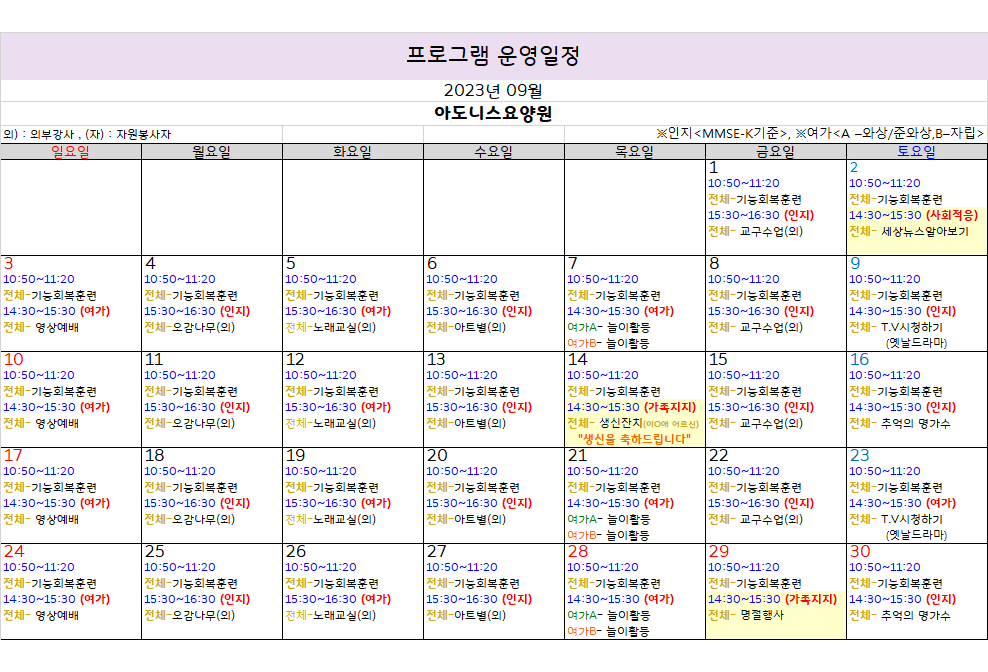Select "추억의 명가수" on the 16th
The height and width of the screenshot is (672, 988).
click(x=916, y=424)
